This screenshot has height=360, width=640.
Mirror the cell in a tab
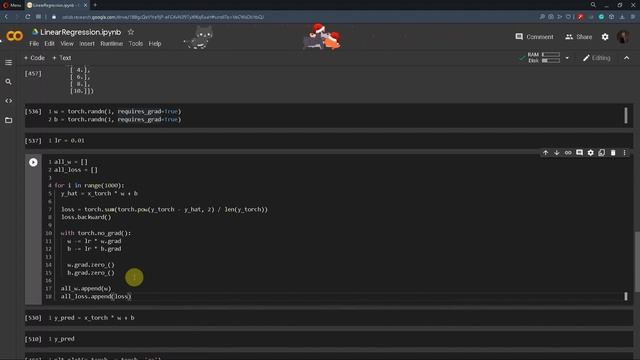(602, 153)
